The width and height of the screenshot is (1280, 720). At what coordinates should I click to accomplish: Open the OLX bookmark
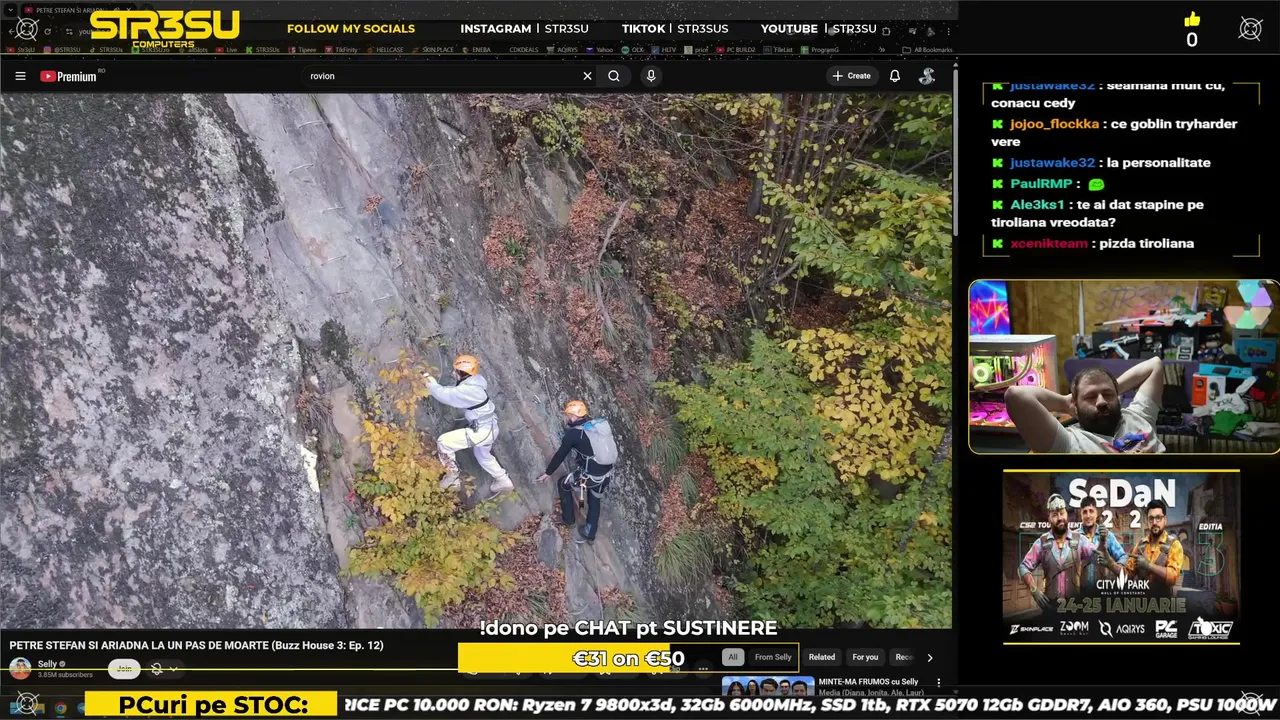(x=633, y=50)
